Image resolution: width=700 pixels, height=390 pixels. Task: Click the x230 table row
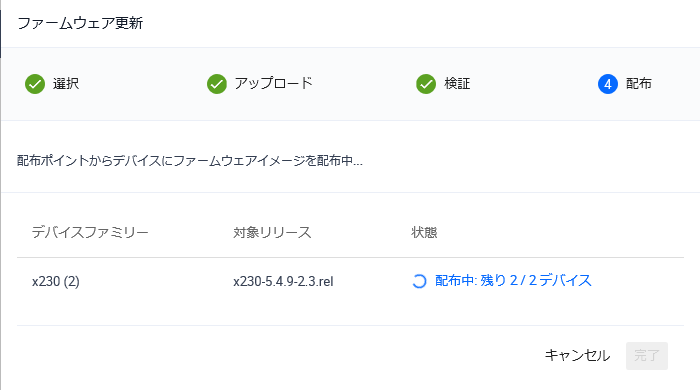click(350, 292)
